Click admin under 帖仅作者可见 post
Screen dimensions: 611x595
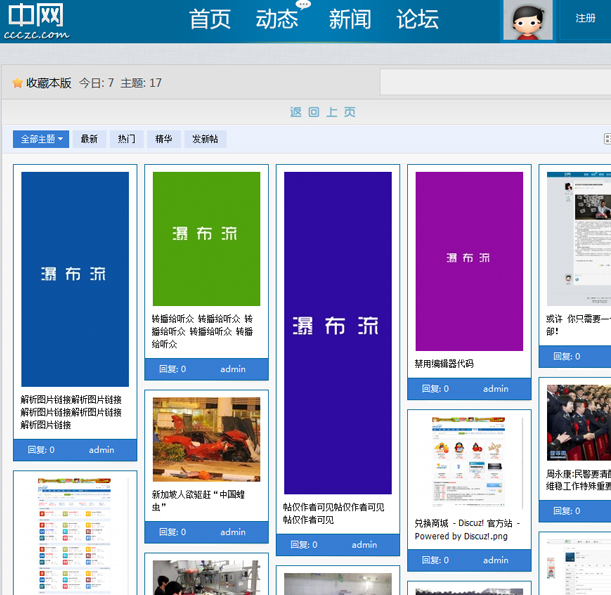[x=364, y=545]
